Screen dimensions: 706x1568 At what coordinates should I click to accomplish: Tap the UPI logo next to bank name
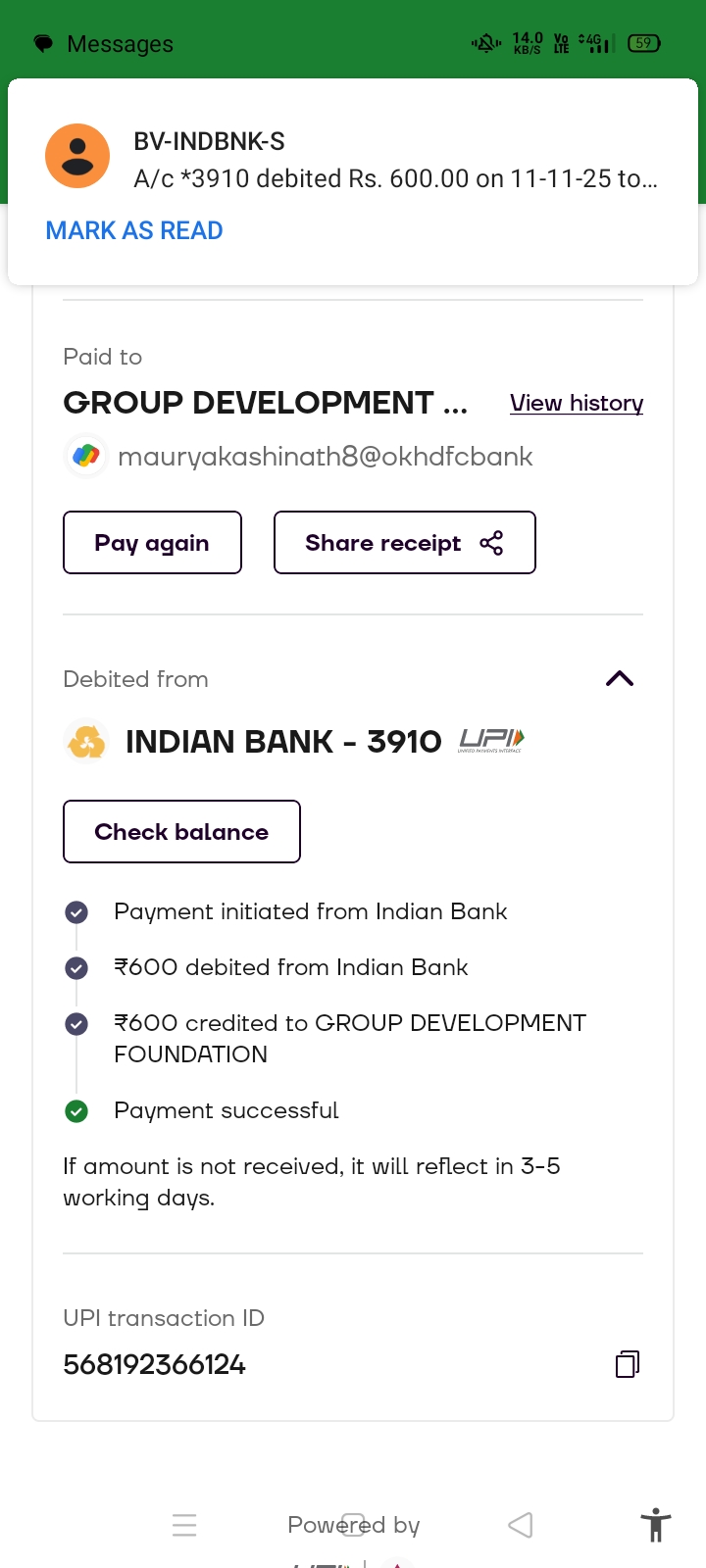click(x=491, y=741)
